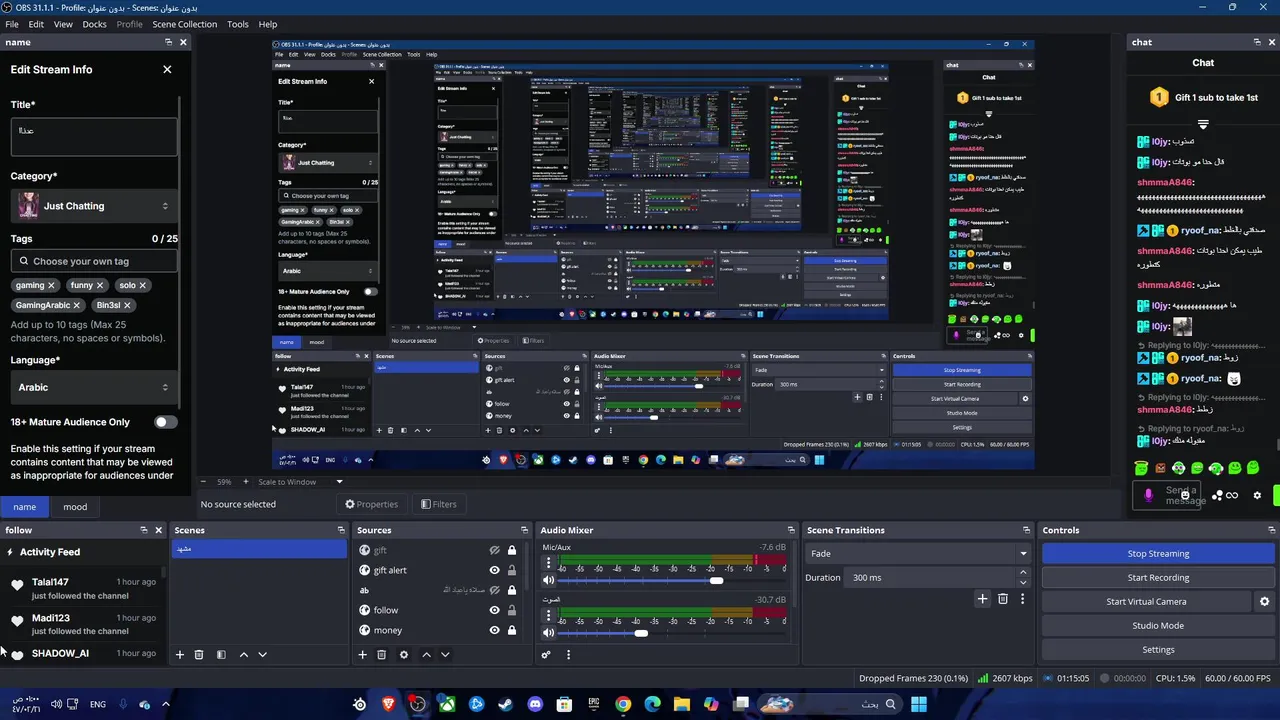The image size is (1280, 720).
Task: Lock the gift alert source
Action: pyautogui.click(x=512, y=570)
